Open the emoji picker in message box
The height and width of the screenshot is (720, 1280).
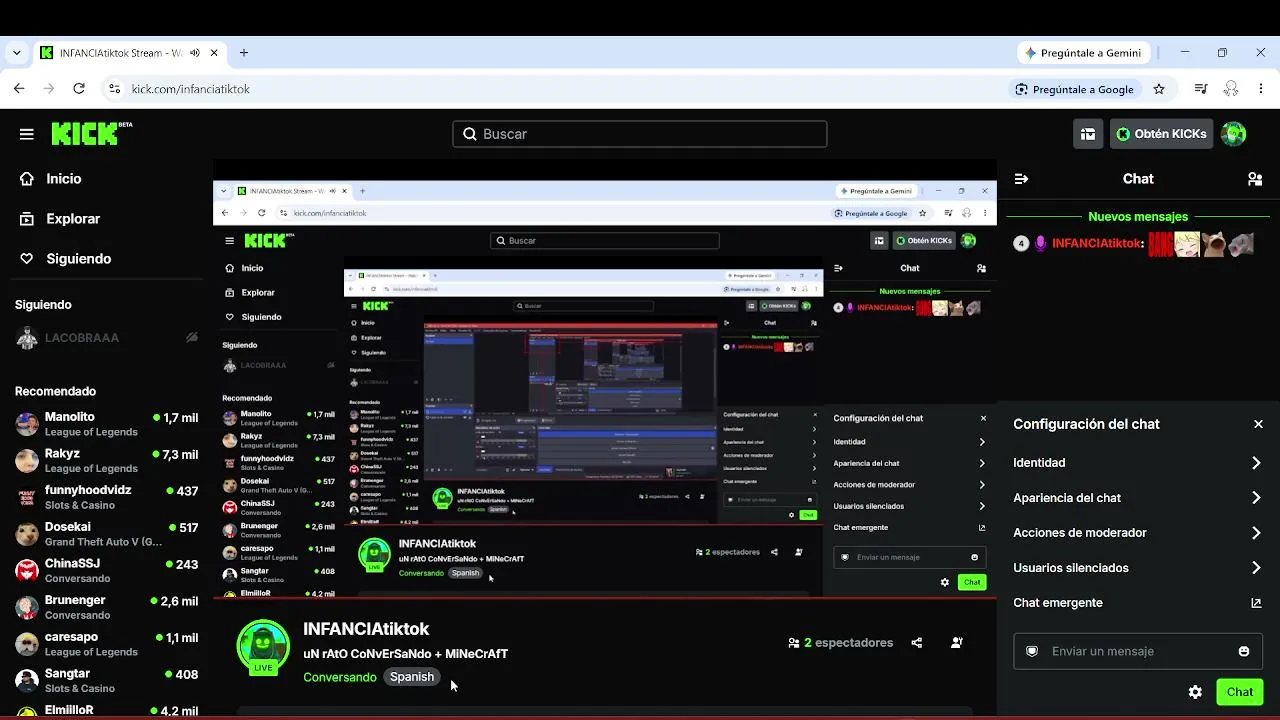pos(1244,651)
